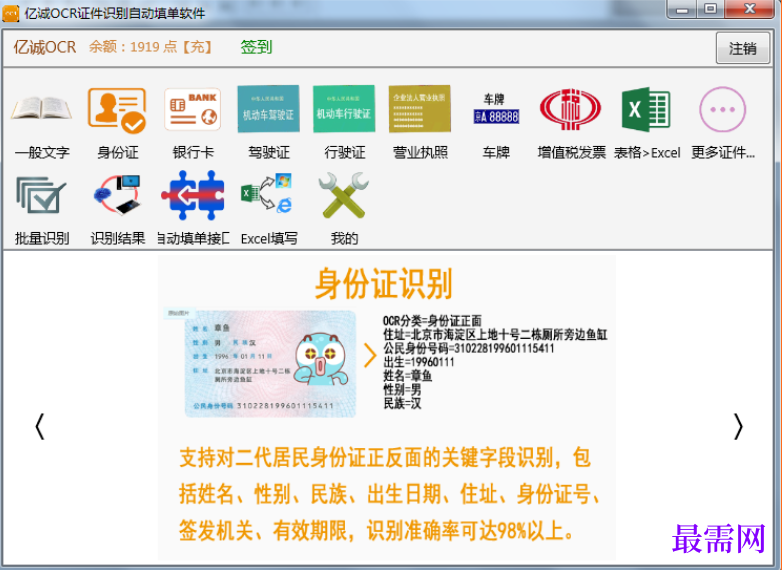Open the 自动填单接口 puzzle-piece icon
The height and width of the screenshot is (570, 784).
pos(193,195)
